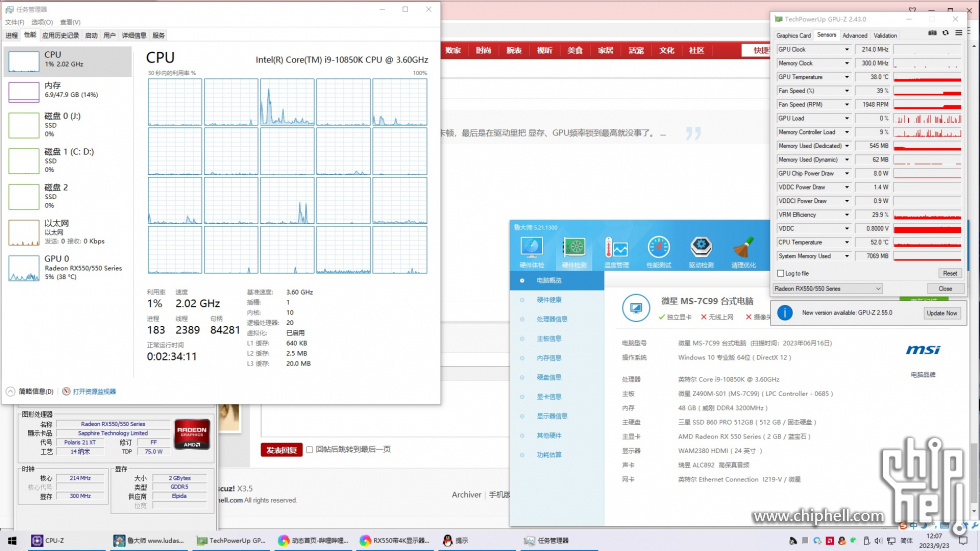Viewport: 980px width, 551px height.
Task: Select GPU 0 item in Task Manager sidebar
Action: point(68,267)
